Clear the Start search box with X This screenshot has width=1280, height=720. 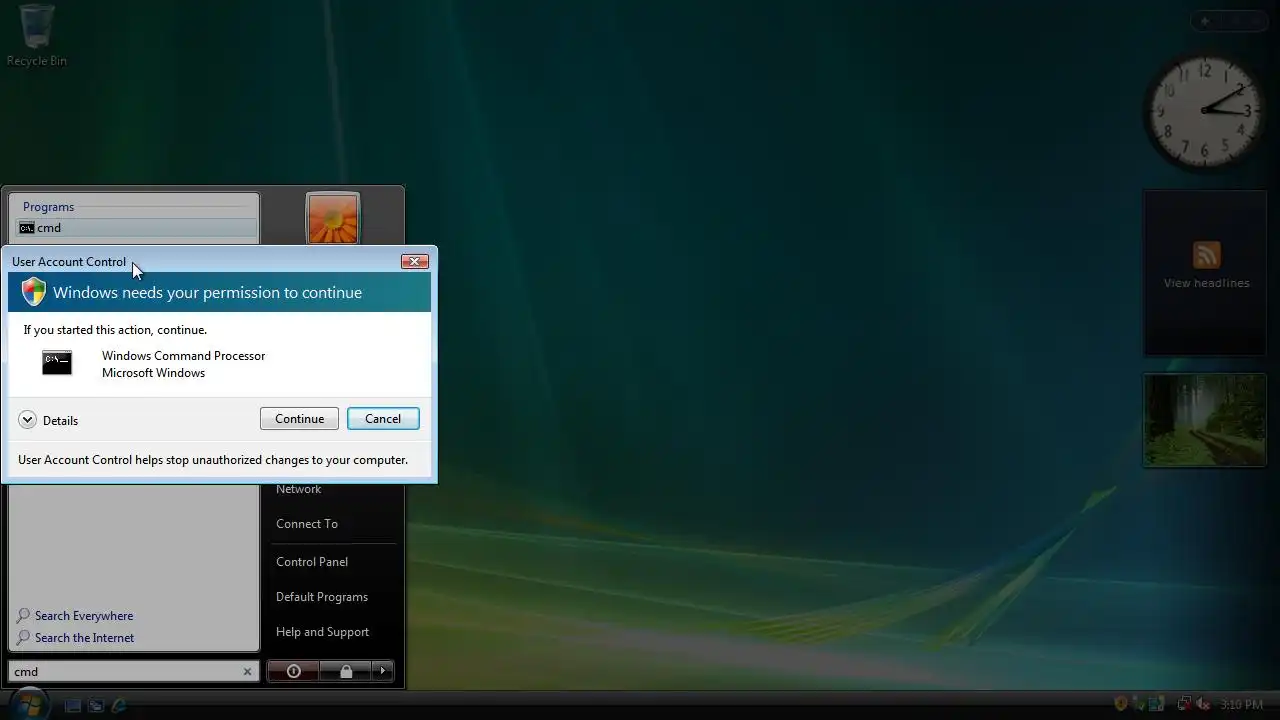click(248, 672)
